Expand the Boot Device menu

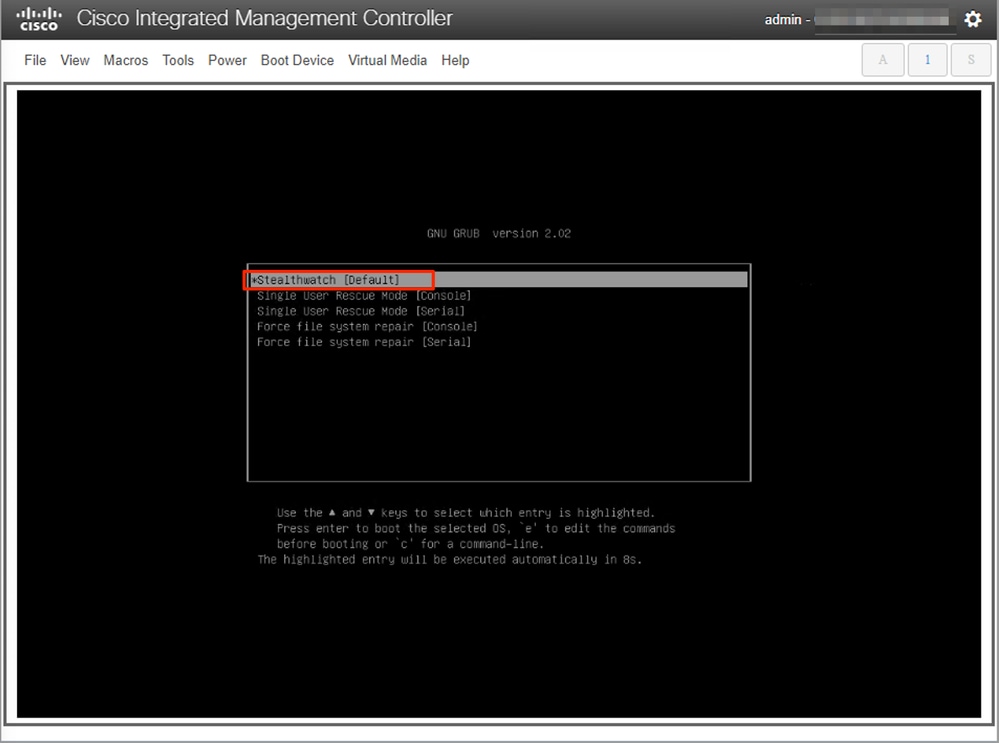tap(297, 60)
